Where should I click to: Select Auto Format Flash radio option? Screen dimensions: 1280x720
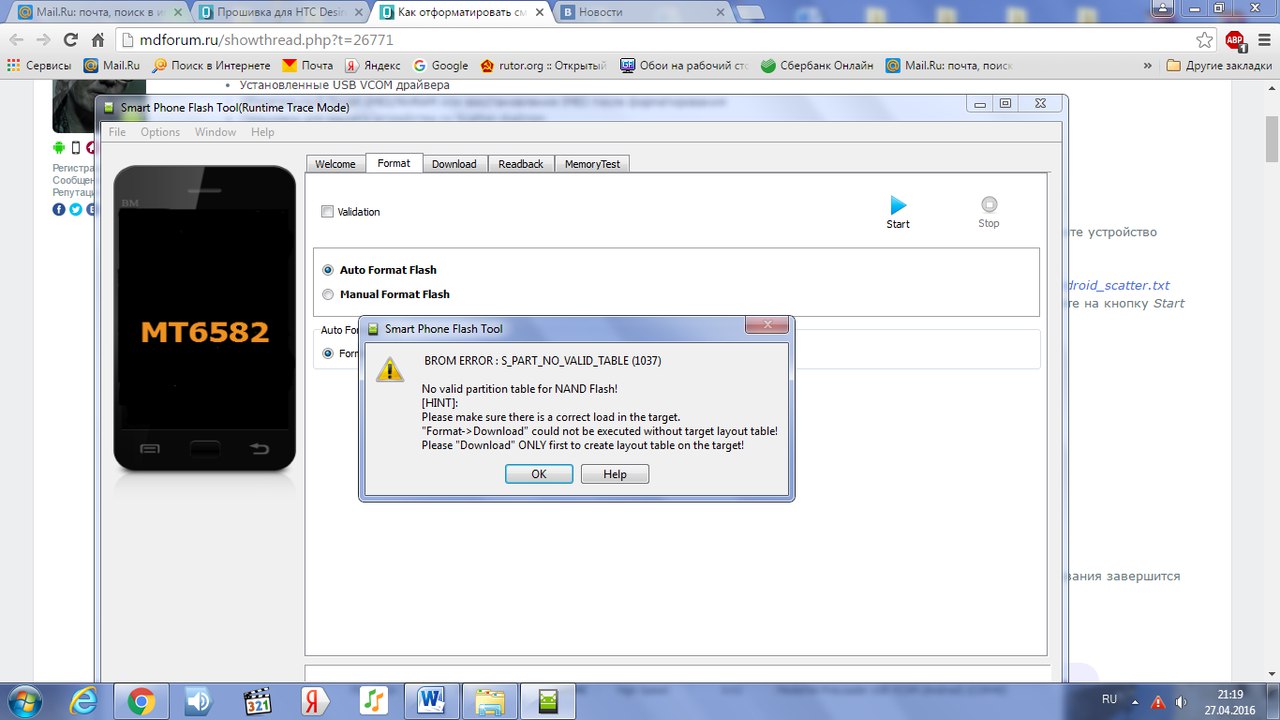tap(328, 270)
